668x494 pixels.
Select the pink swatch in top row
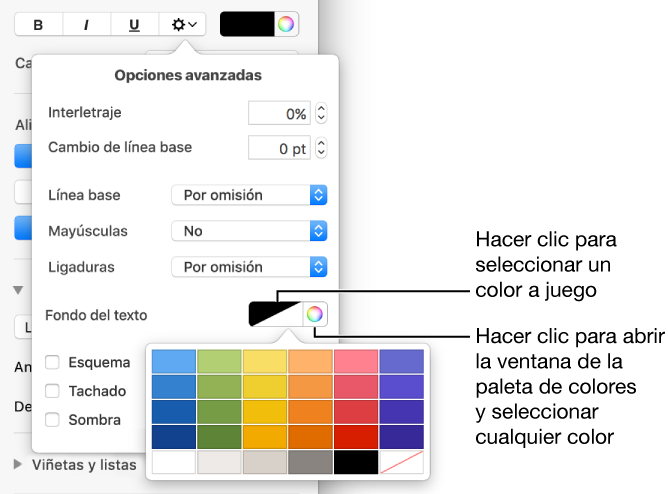click(356, 362)
